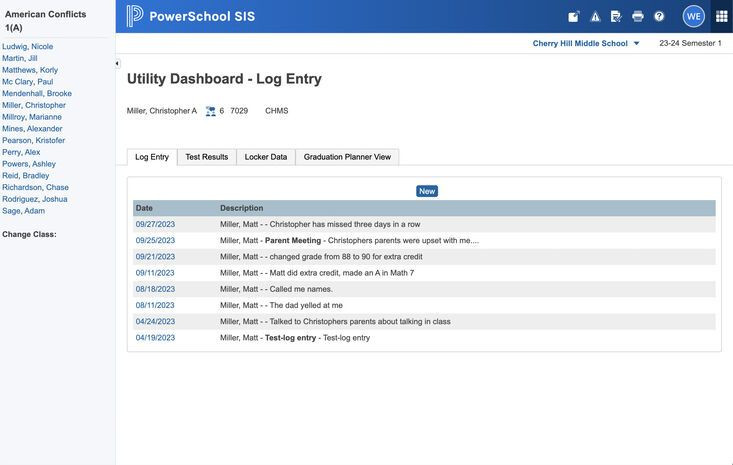Open the 09/25/2023 log entry
Viewport: 733px width, 465px height.
coord(155,241)
